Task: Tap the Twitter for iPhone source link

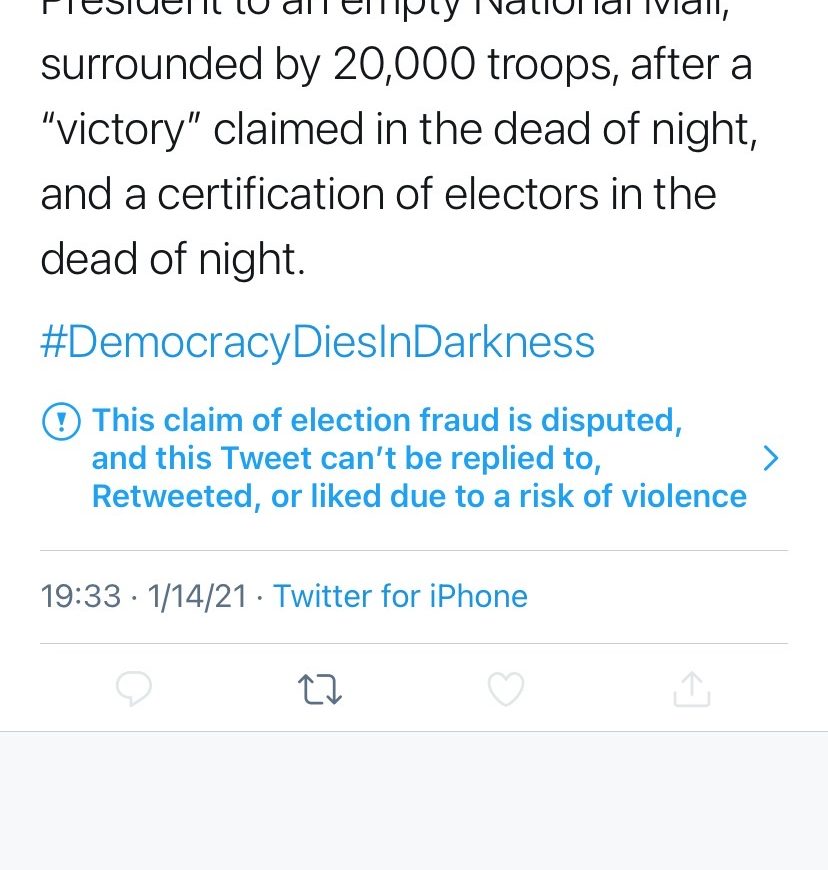Action: [400, 596]
